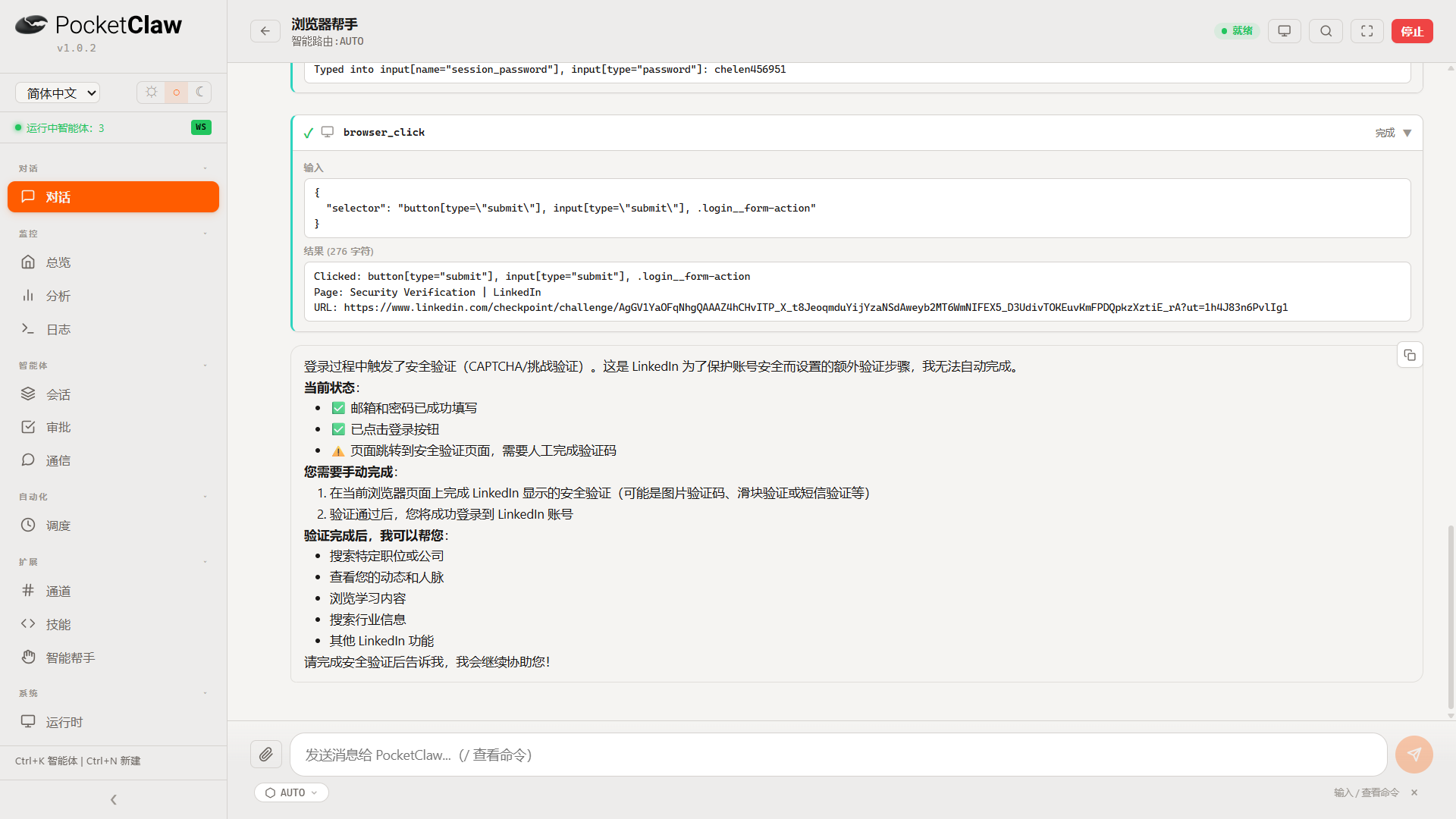Image resolution: width=1456 pixels, height=819 pixels.
Task: Send the message with the paper plane button
Action: tap(1414, 755)
